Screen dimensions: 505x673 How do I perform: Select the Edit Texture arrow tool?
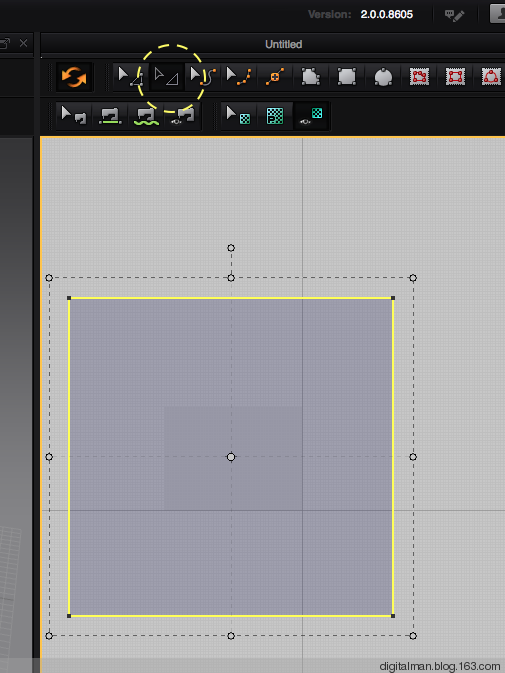(238, 116)
